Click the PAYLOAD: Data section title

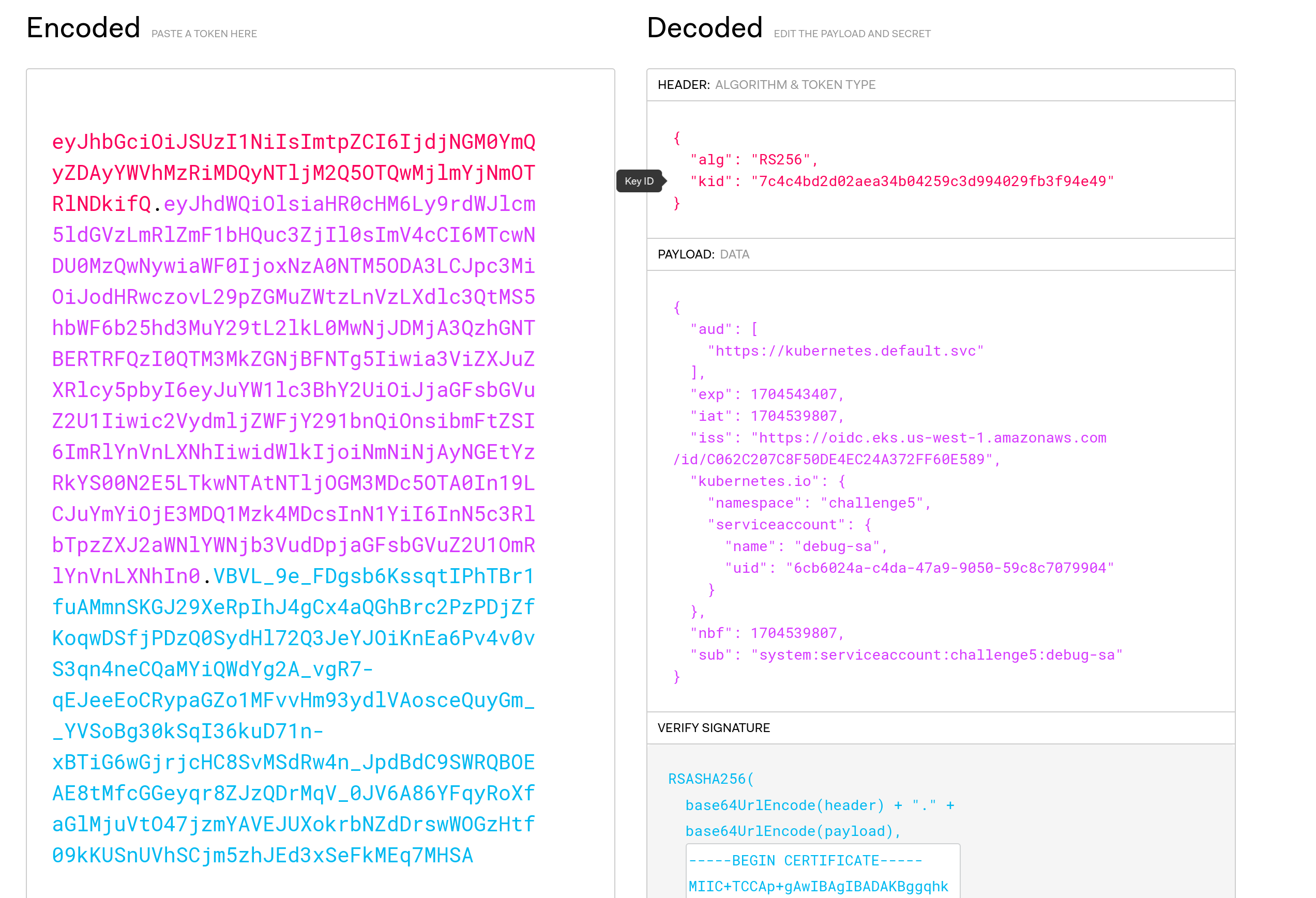[x=703, y=255]
